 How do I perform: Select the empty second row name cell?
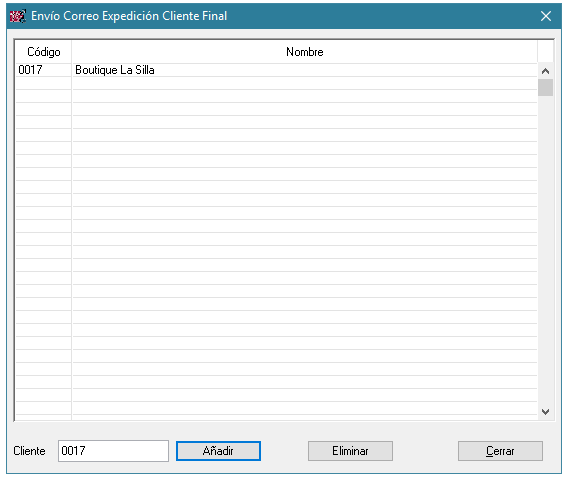[x=305, y=83]
